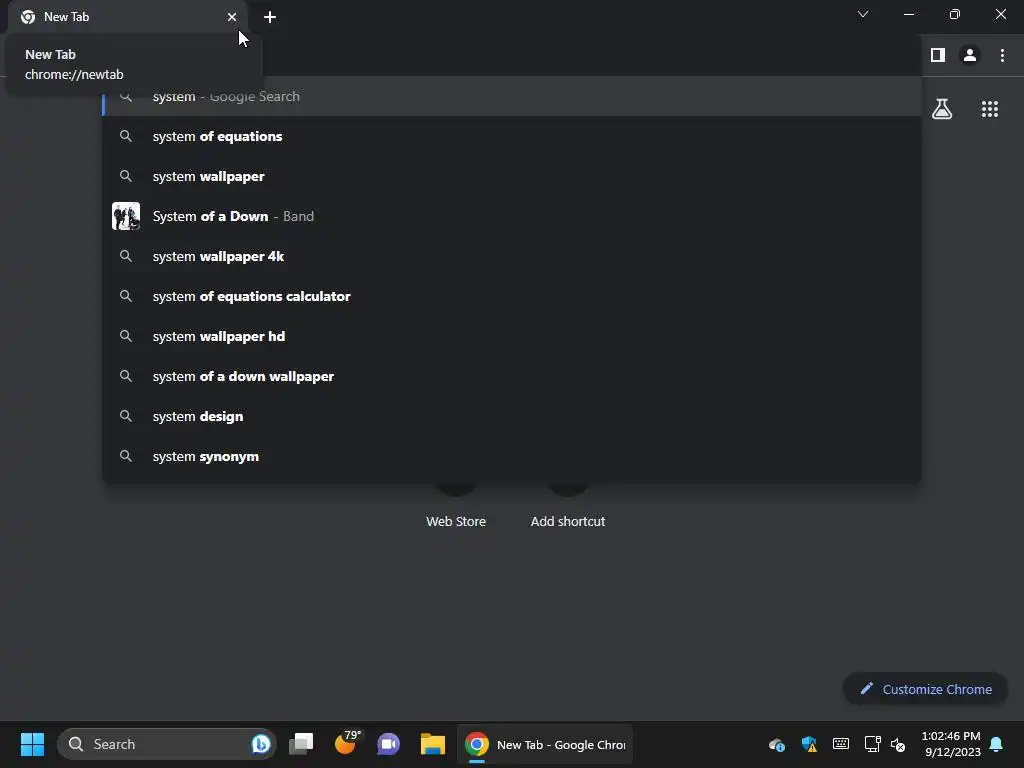Select the 'system - Google Search' suggestion
The height and width of the screenshot is (768, 1024).
(512, 97)
